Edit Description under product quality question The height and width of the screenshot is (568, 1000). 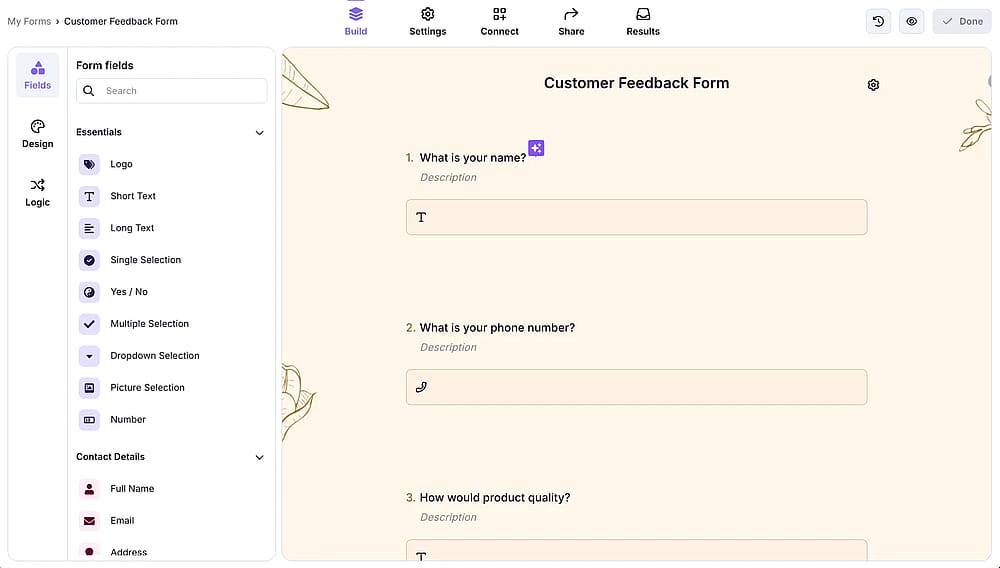(448, 517)
